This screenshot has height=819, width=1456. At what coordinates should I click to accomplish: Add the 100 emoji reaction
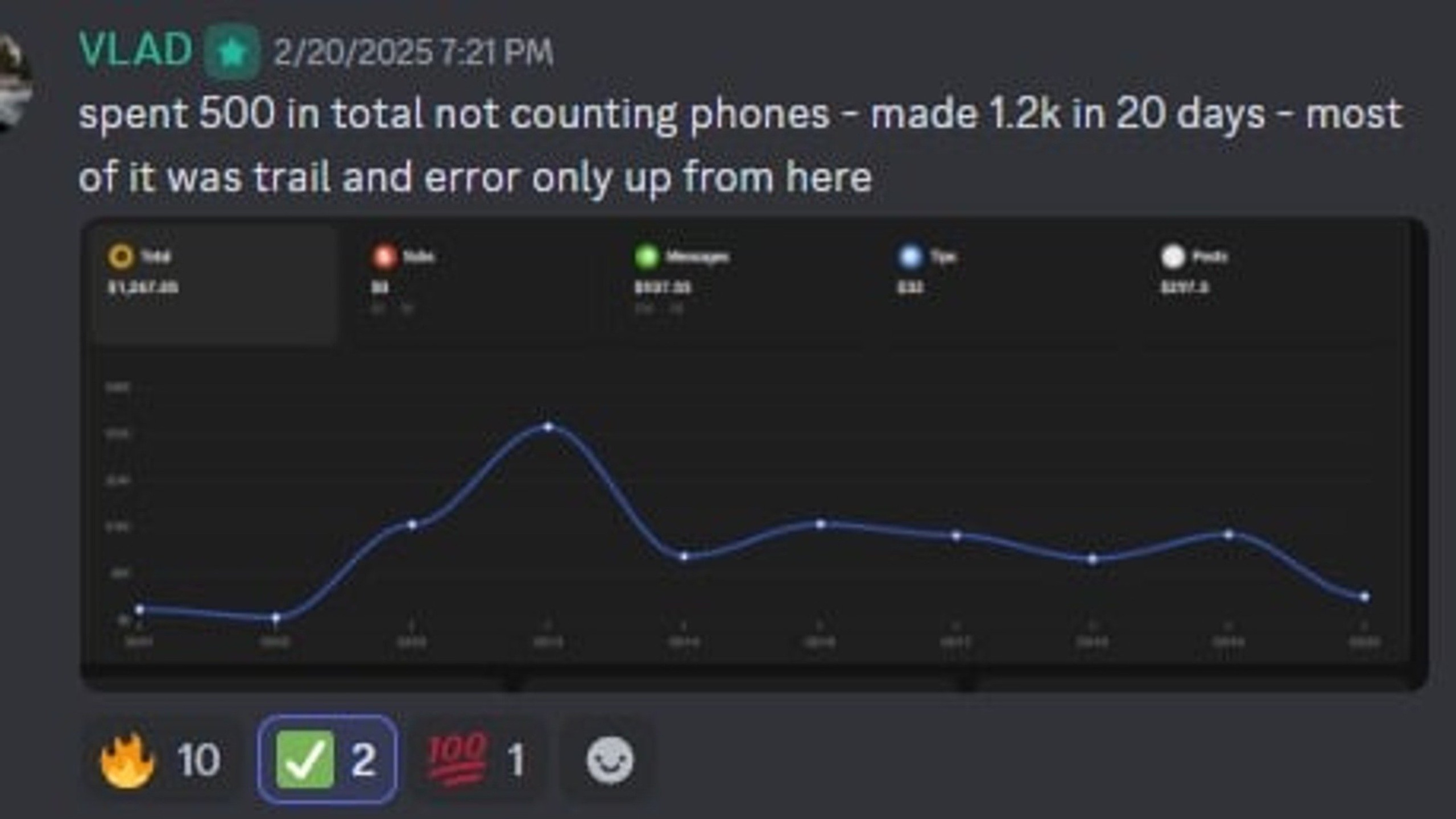coord(478,760)
